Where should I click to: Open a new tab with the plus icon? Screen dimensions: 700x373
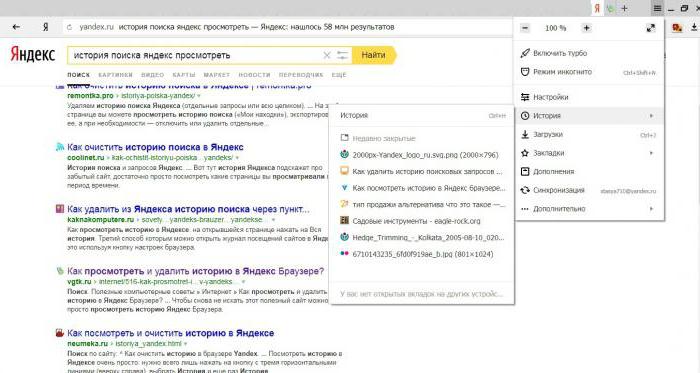tap(624, 8)
